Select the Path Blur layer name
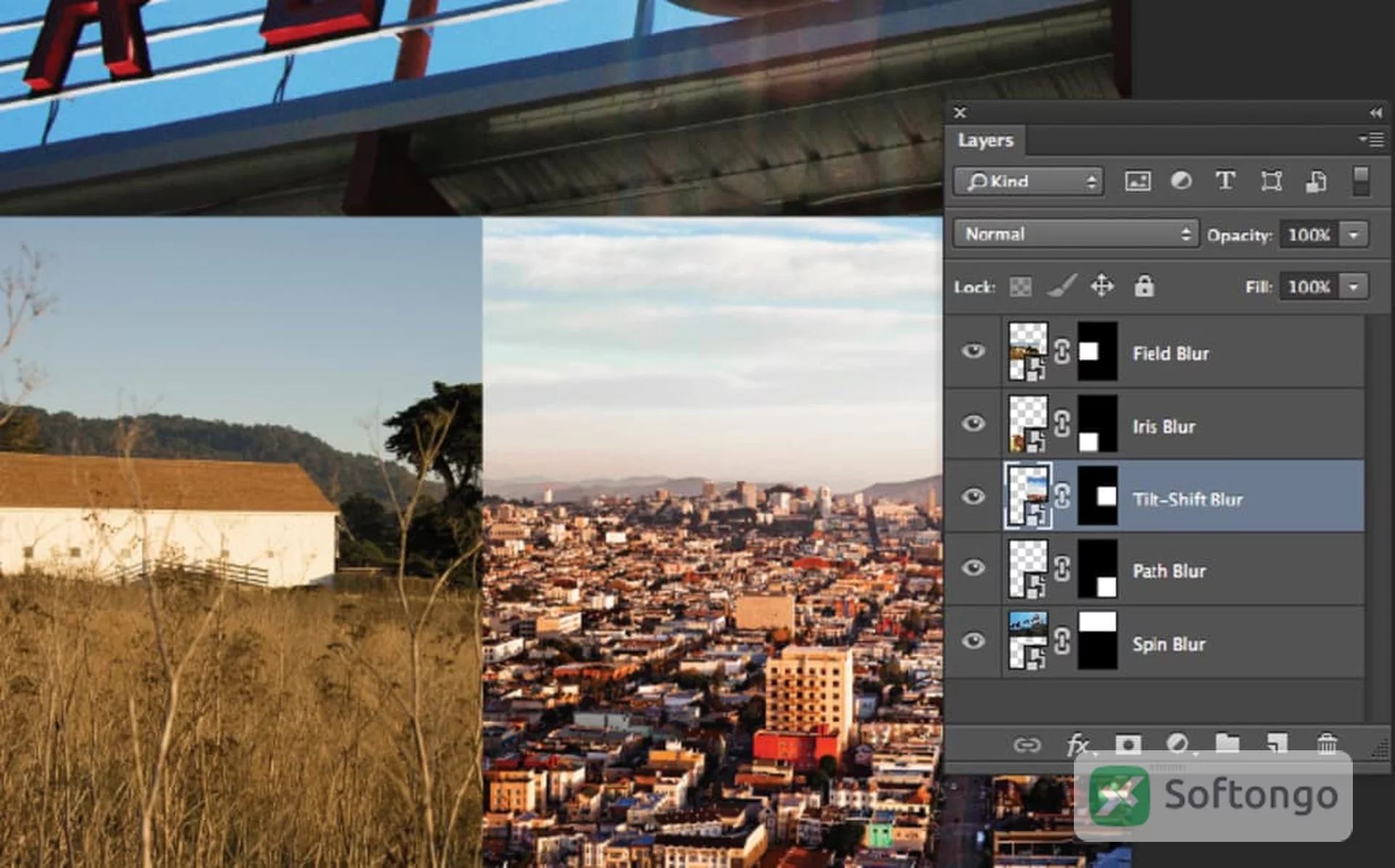 tap(1169, 572)
